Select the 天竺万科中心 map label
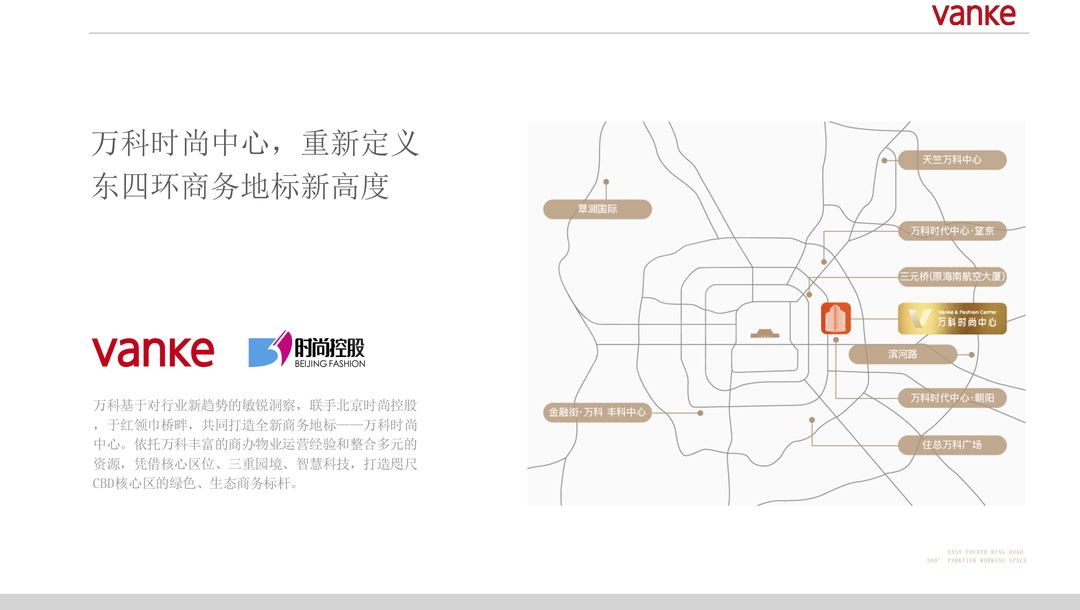 pyautogui.click(x=952, y=160)
